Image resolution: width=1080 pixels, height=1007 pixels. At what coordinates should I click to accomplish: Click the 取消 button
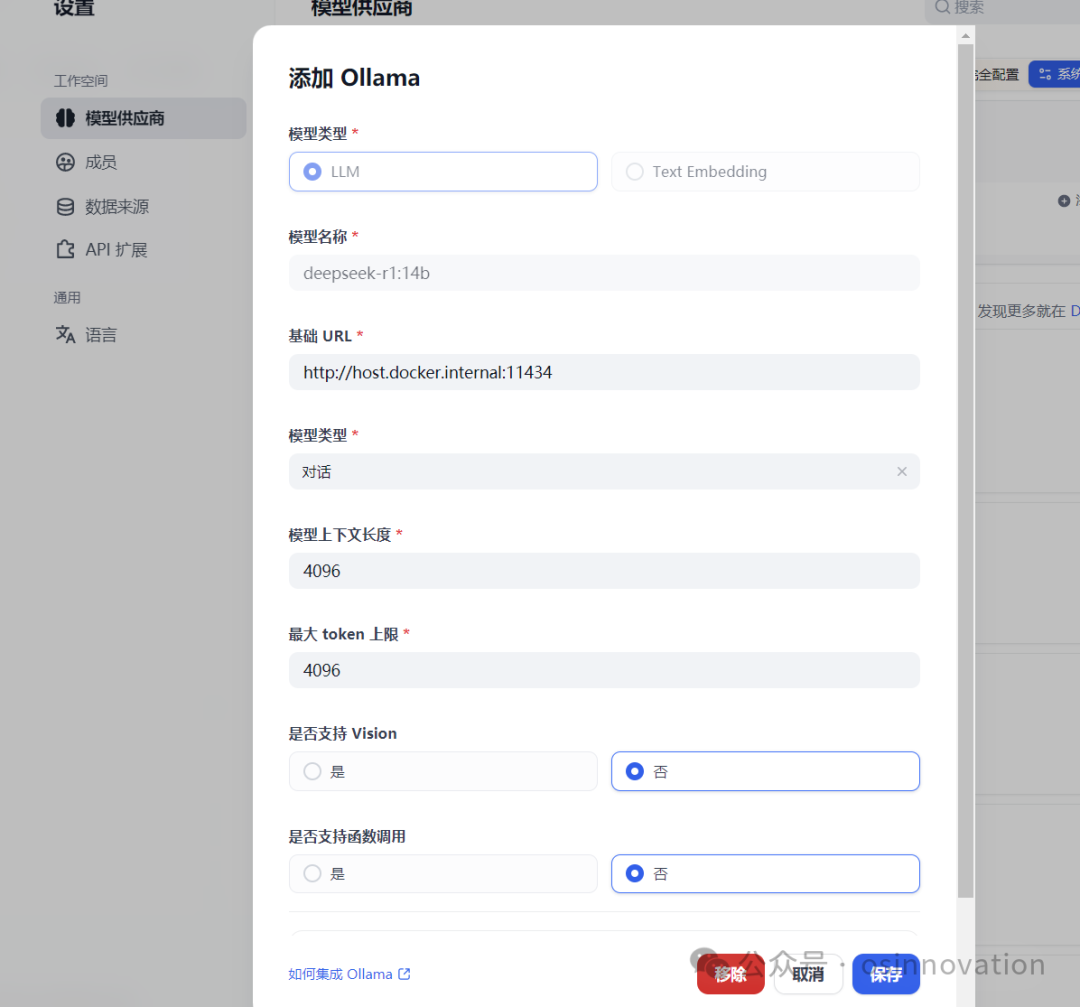[808, 974]
